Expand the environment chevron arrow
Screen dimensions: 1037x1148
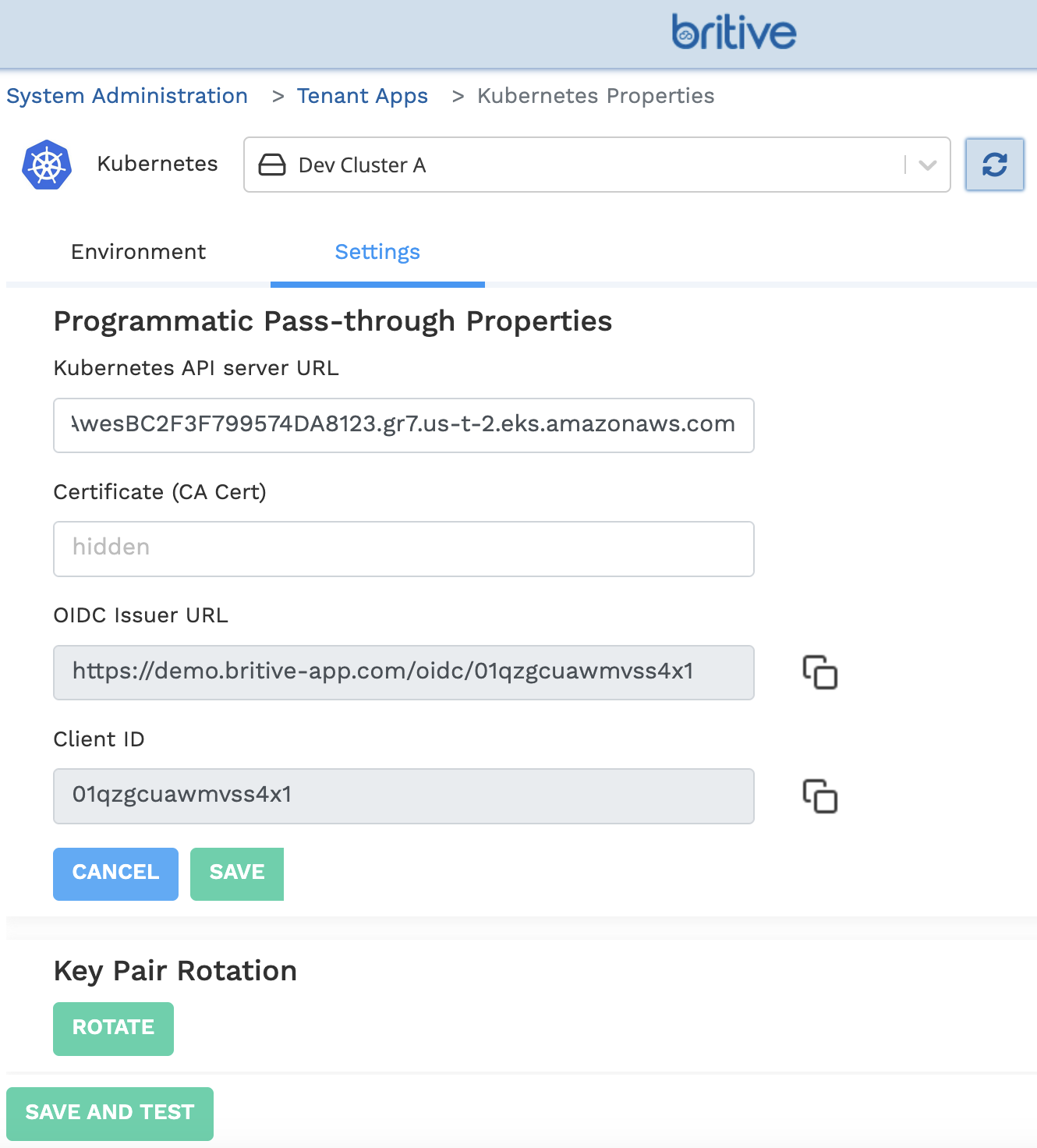point(927,165)
